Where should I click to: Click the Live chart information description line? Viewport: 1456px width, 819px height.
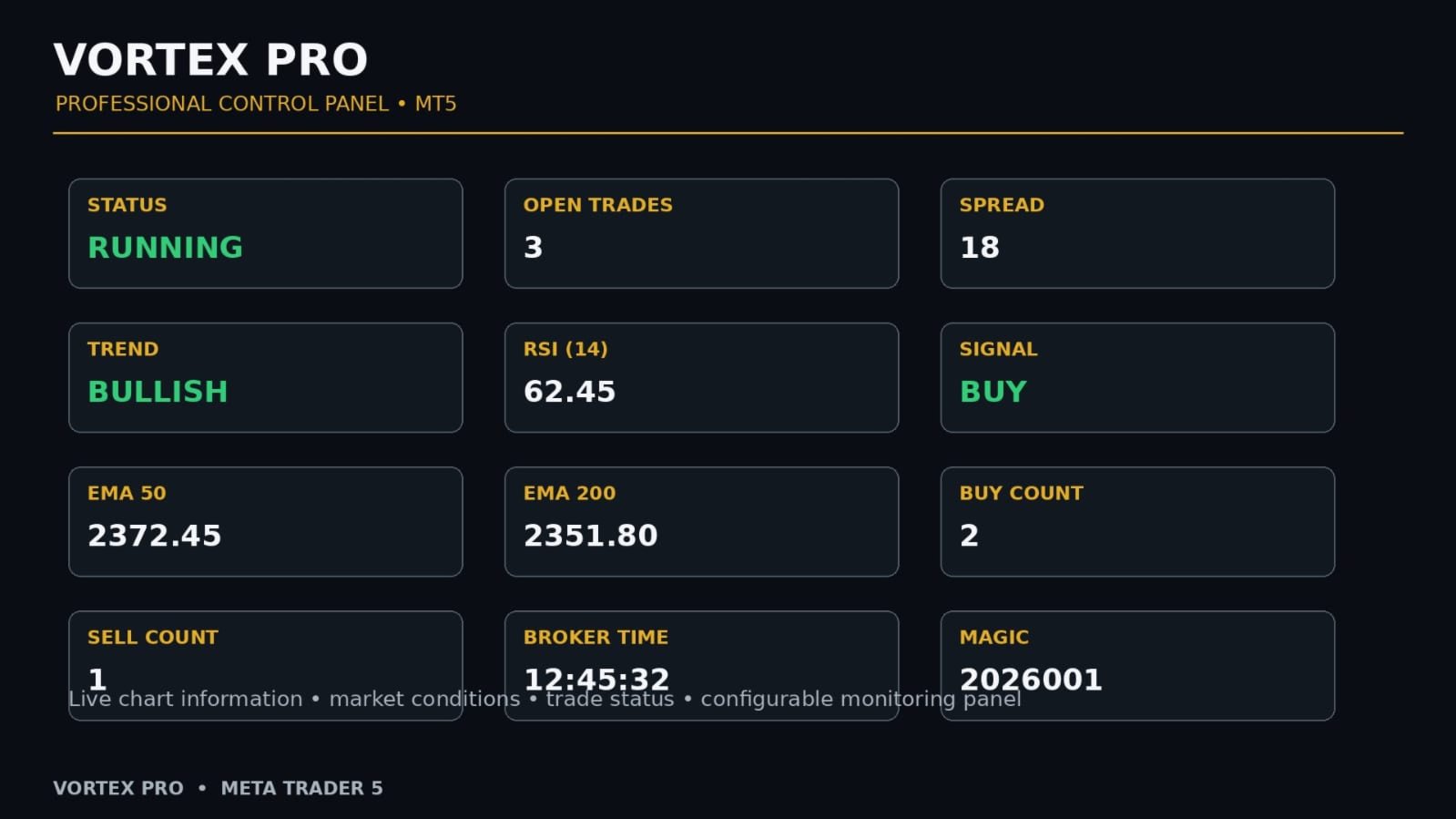[x=545, y=699]
